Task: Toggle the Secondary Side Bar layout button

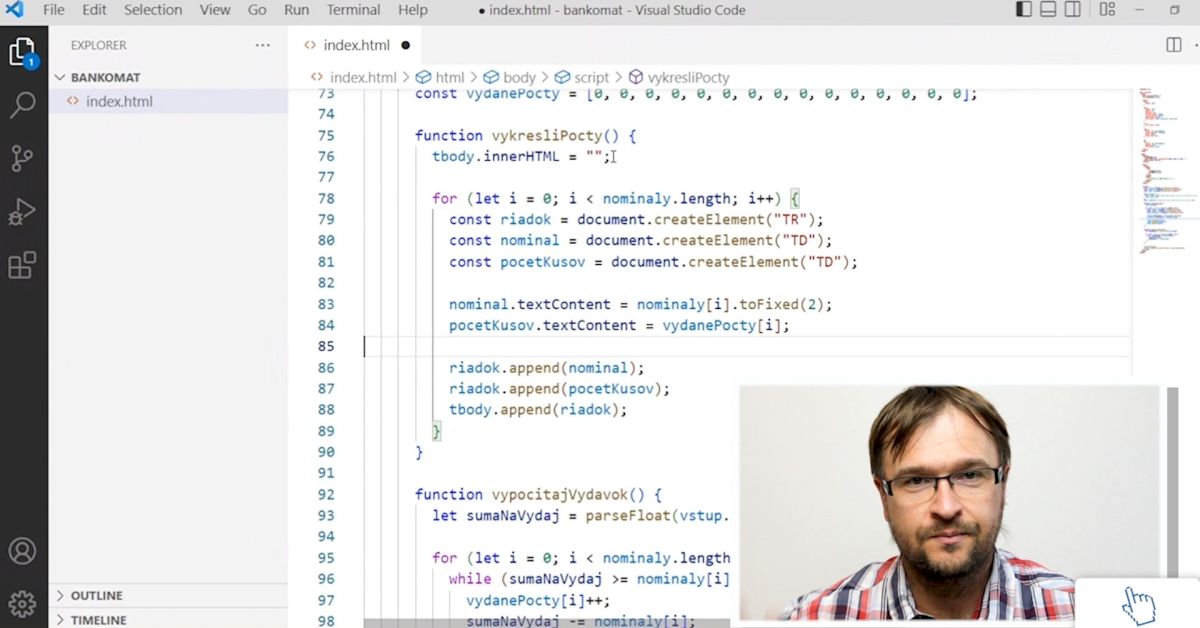Action: click(x=1073, y=10)
